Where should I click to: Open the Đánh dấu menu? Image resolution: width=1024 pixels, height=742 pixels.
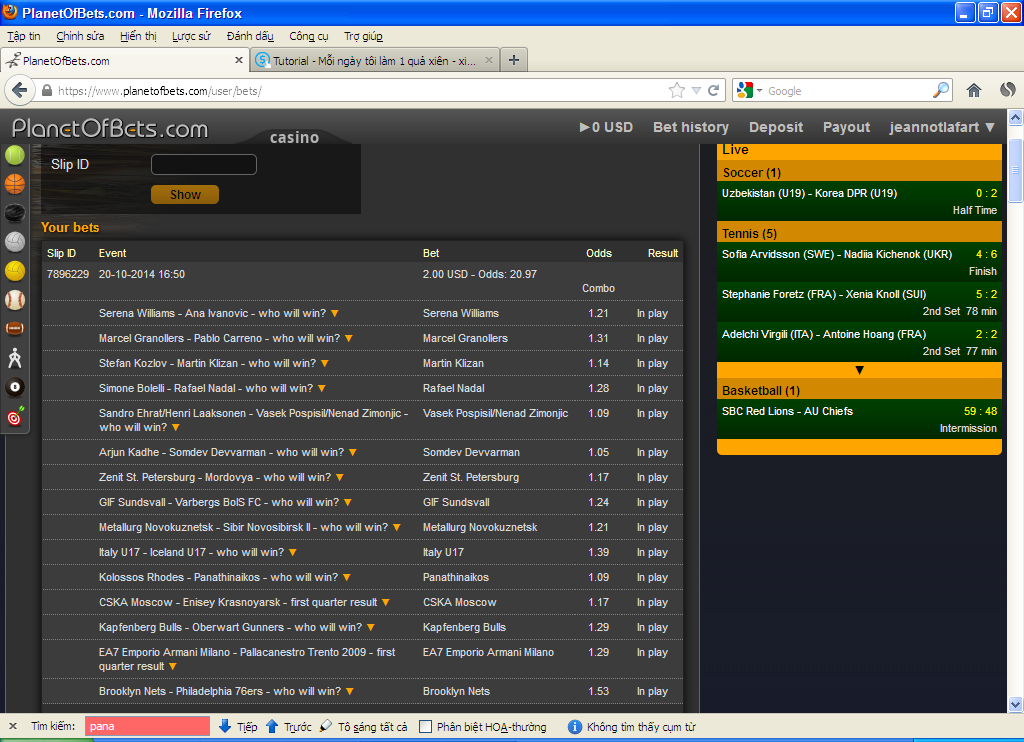(250, 36)
